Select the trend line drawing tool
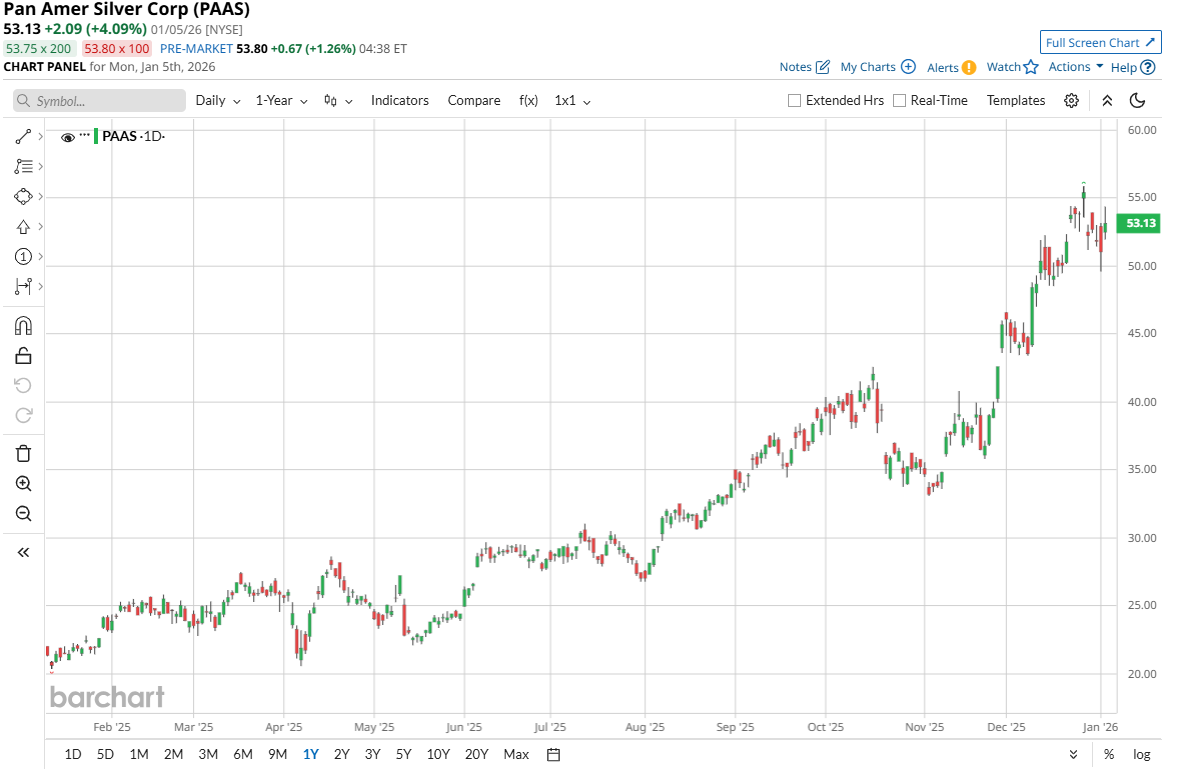1192x771 pixels. tap(24, 137)
